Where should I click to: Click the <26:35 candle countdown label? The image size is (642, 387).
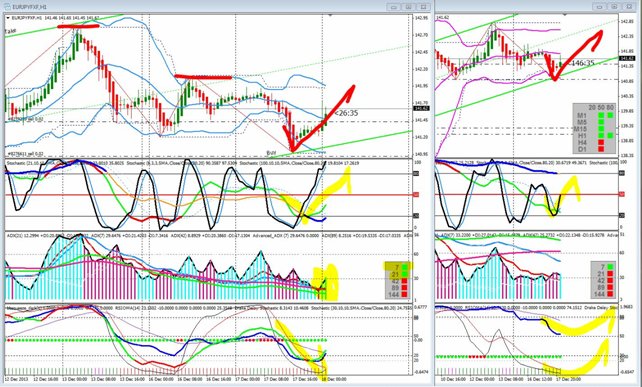[x=346, y=113]
